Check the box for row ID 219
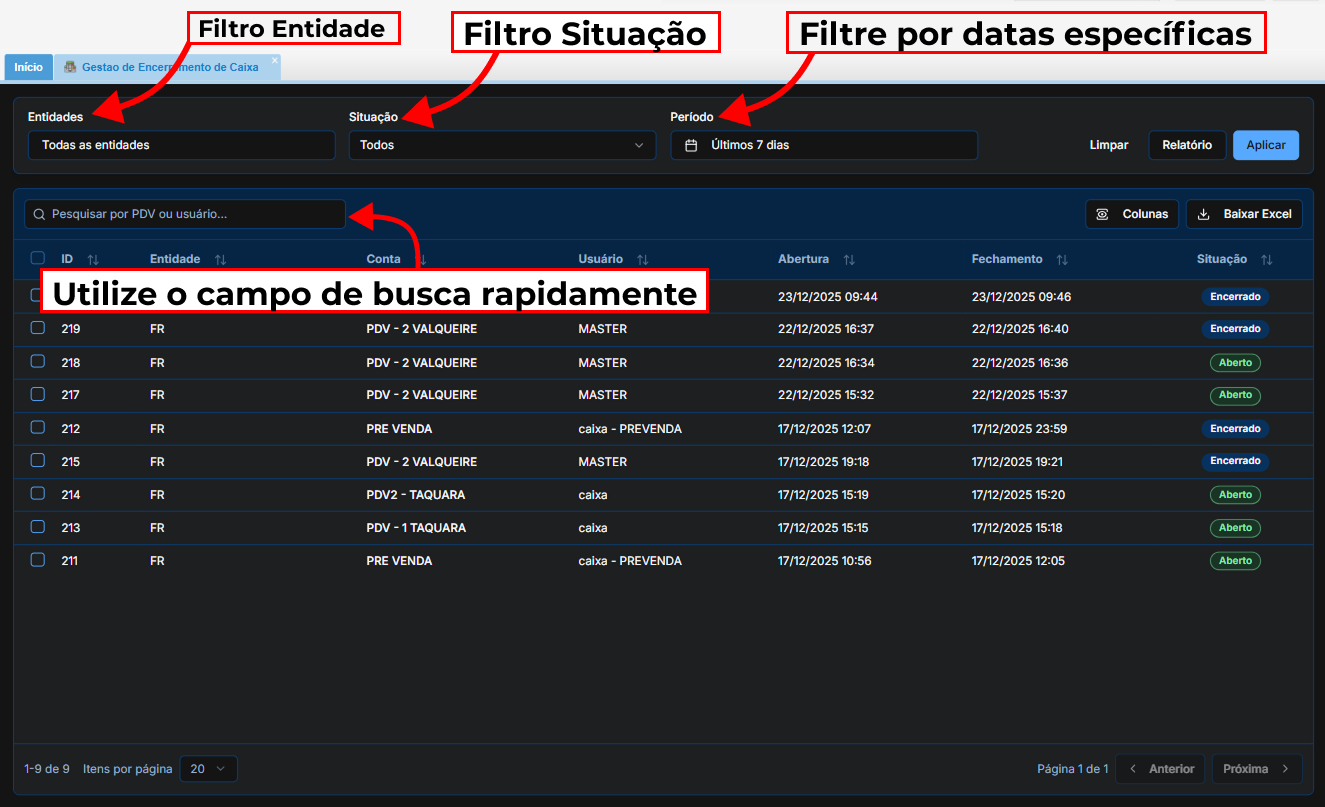The height and width of the screenshot is (807, 1325). pyautogui.click(x=38, y=328)
